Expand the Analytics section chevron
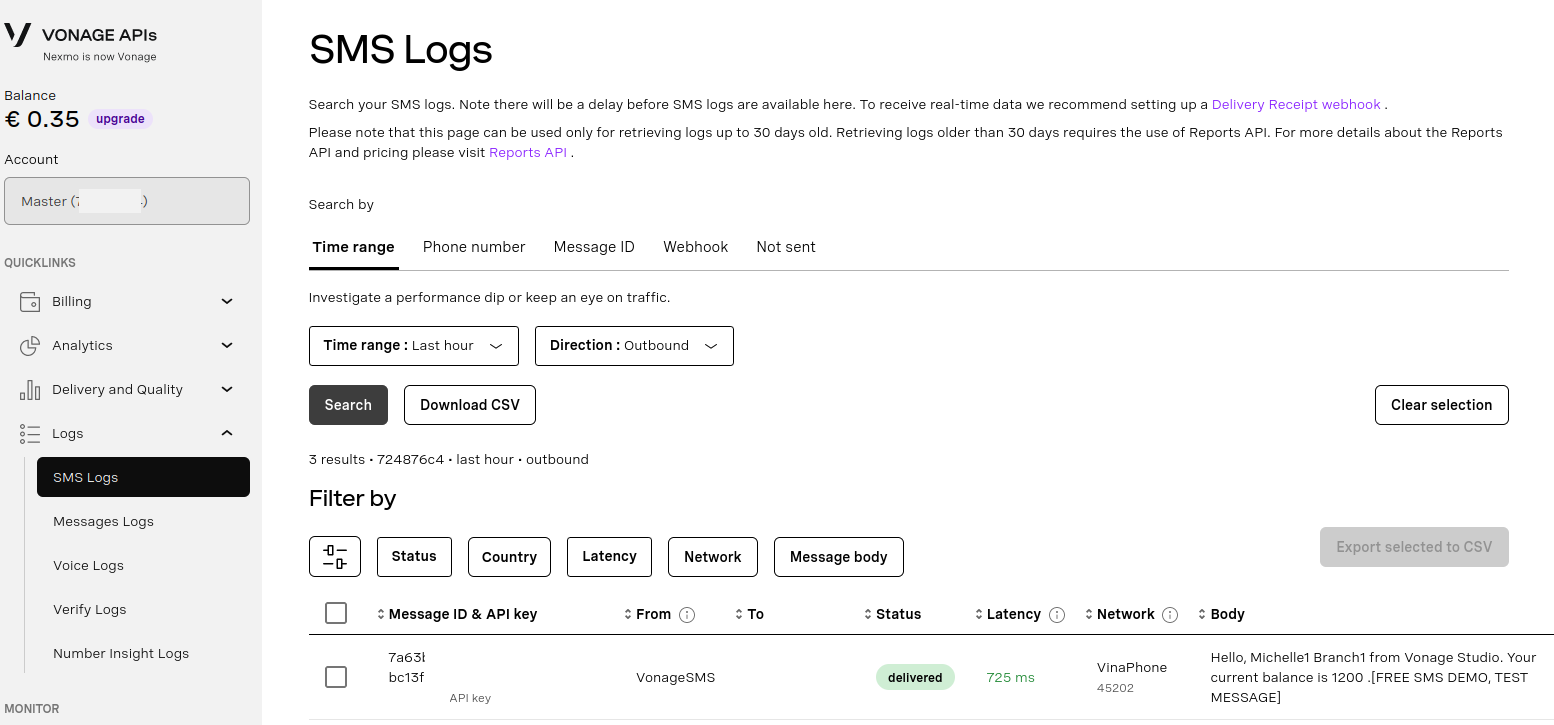 [227, 345]
